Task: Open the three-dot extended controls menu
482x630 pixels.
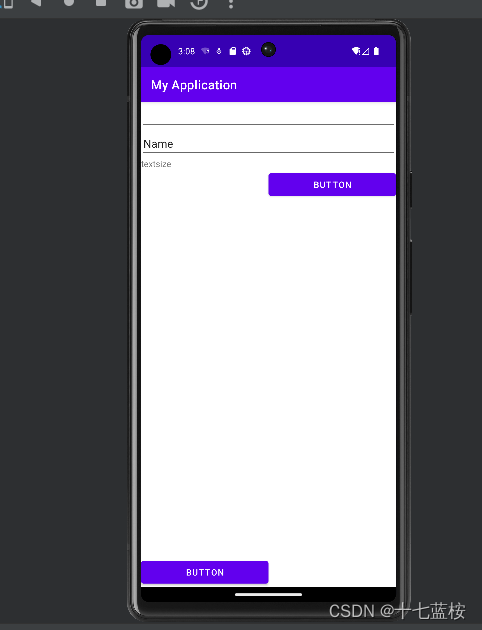Action: tap(231, 3)
